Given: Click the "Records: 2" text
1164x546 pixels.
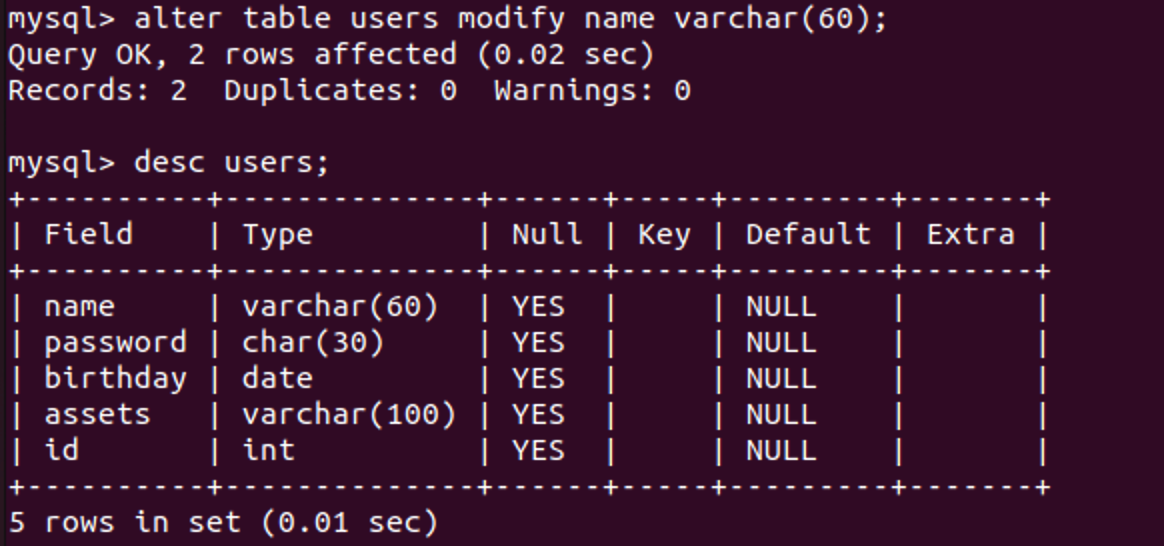Looking at the screenshot, I should click(97, 91).
